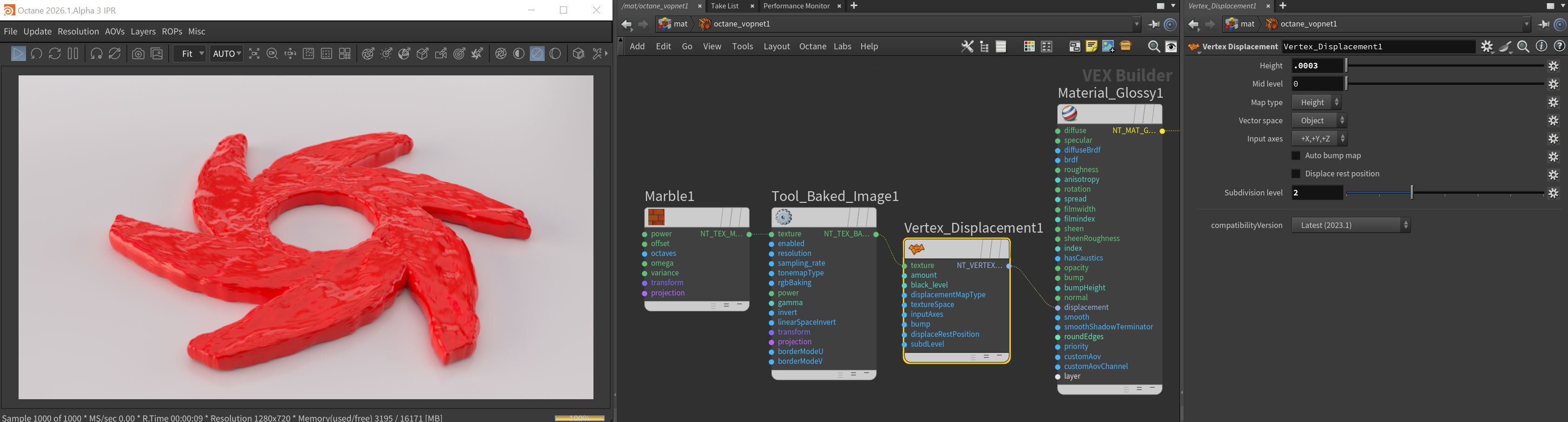Click the Layout menu in network editor

[x=776, y=47]
